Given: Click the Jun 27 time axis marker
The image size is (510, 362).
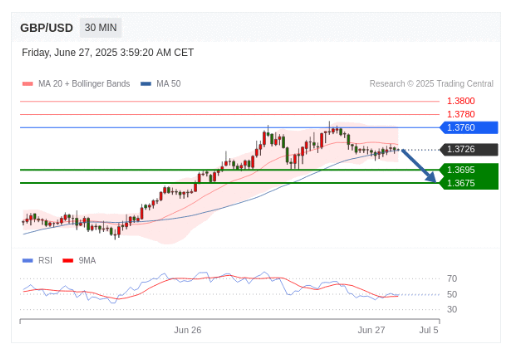Looking at the screenshot, I should pos(371,330).
